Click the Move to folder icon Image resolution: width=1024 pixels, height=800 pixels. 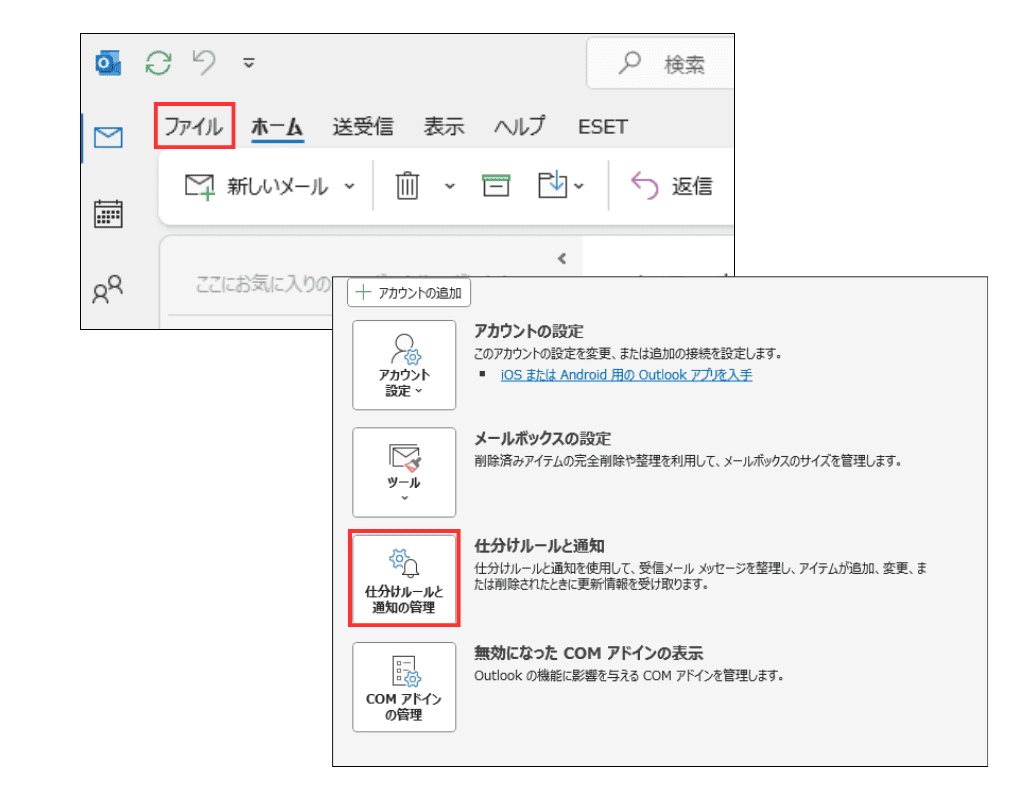pyautogui.click(x=553, y=185)
